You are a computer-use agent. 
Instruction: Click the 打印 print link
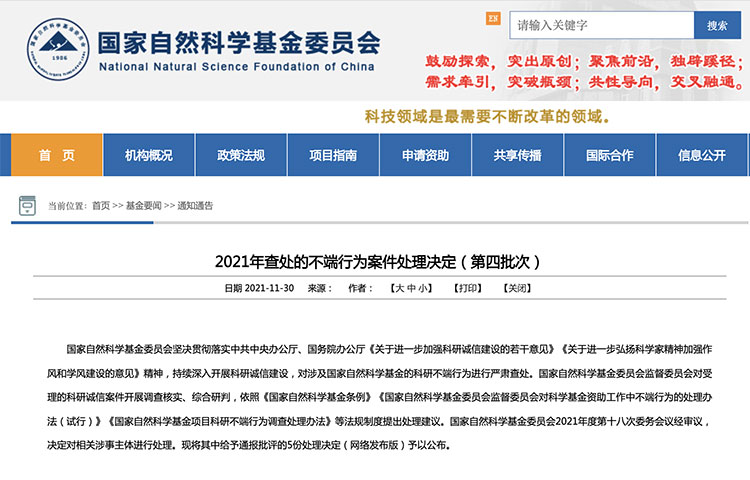(468, 288)
